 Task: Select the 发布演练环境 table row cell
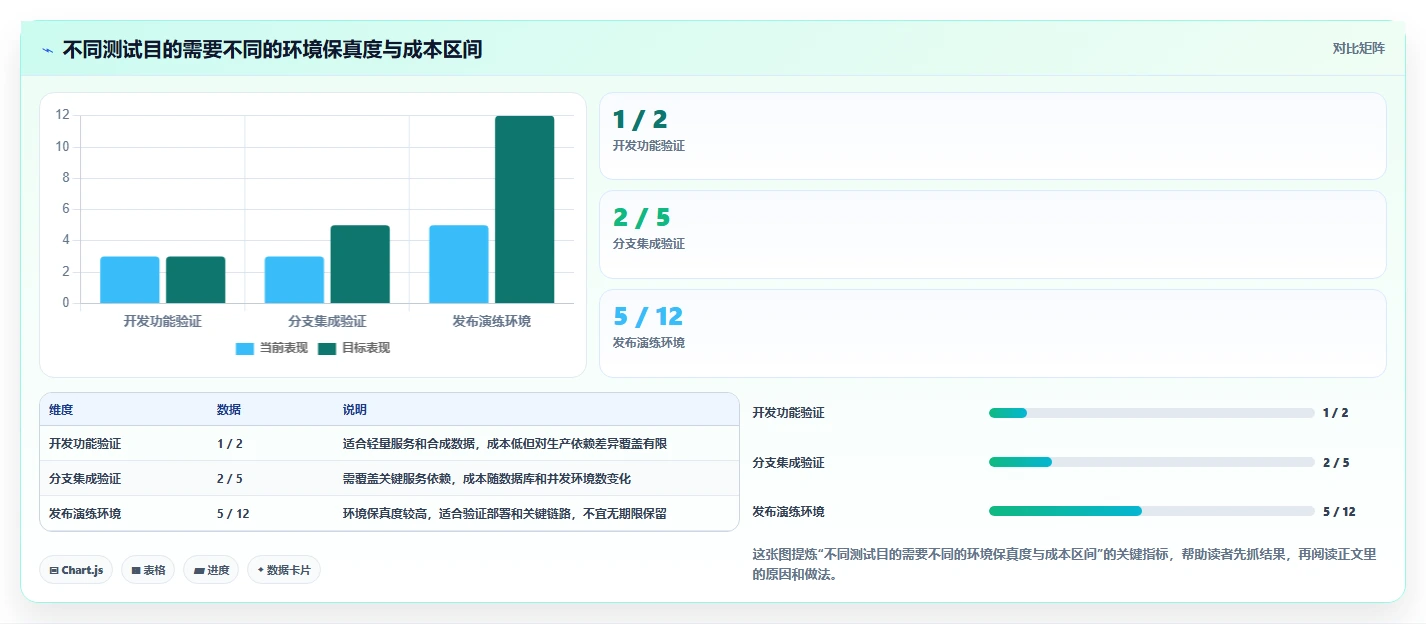point(85,514)
